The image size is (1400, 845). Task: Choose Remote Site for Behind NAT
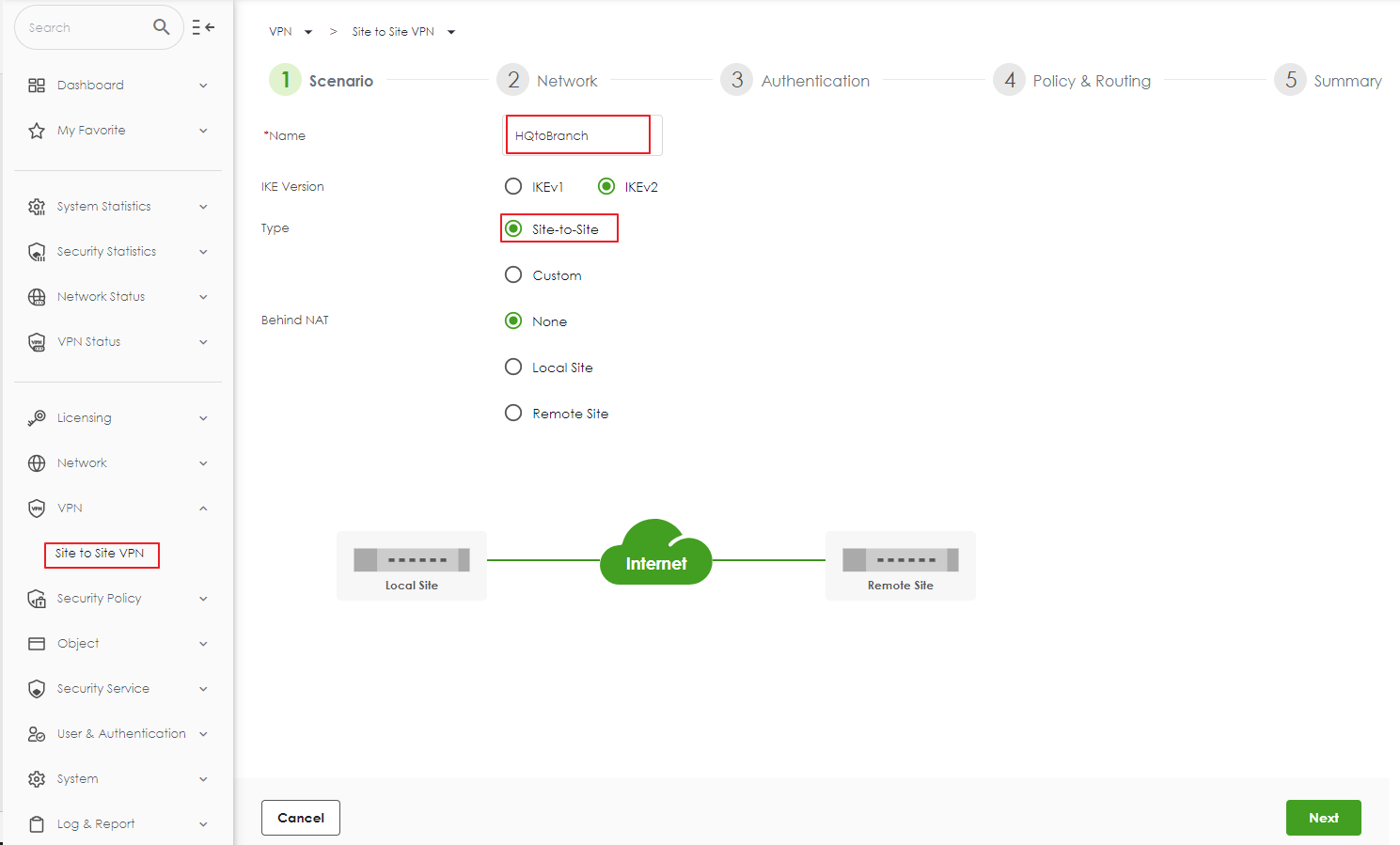(x=513, y=413)
